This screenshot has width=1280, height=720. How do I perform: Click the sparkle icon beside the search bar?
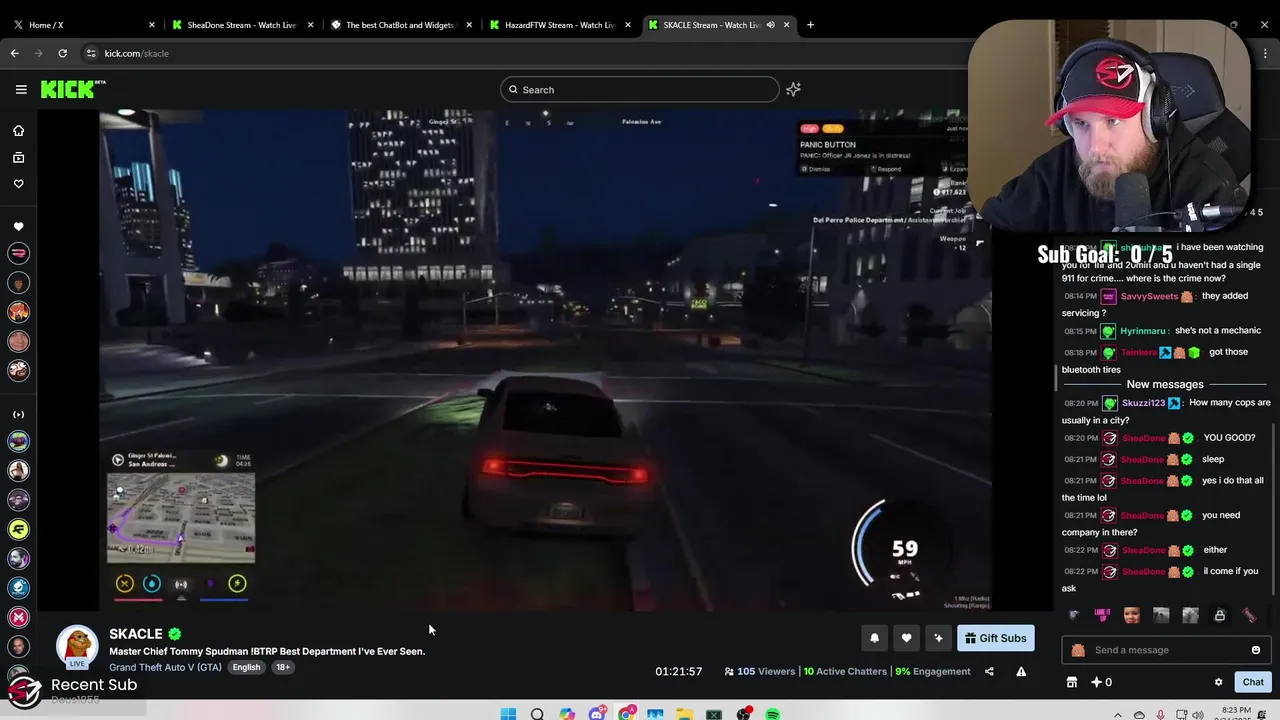pyautogui.click(x=793, y=90)
